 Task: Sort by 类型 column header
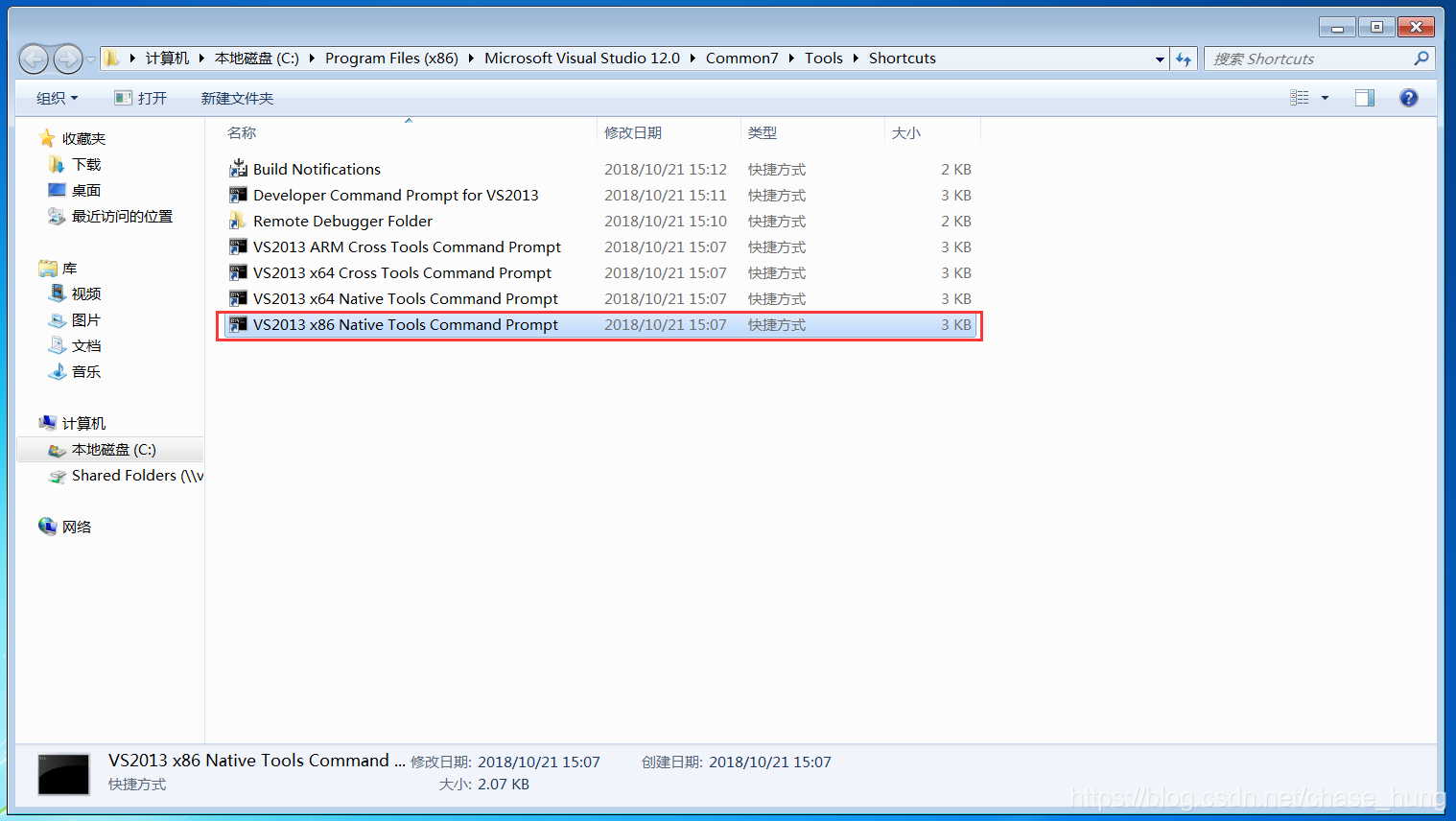coord(812,132)
